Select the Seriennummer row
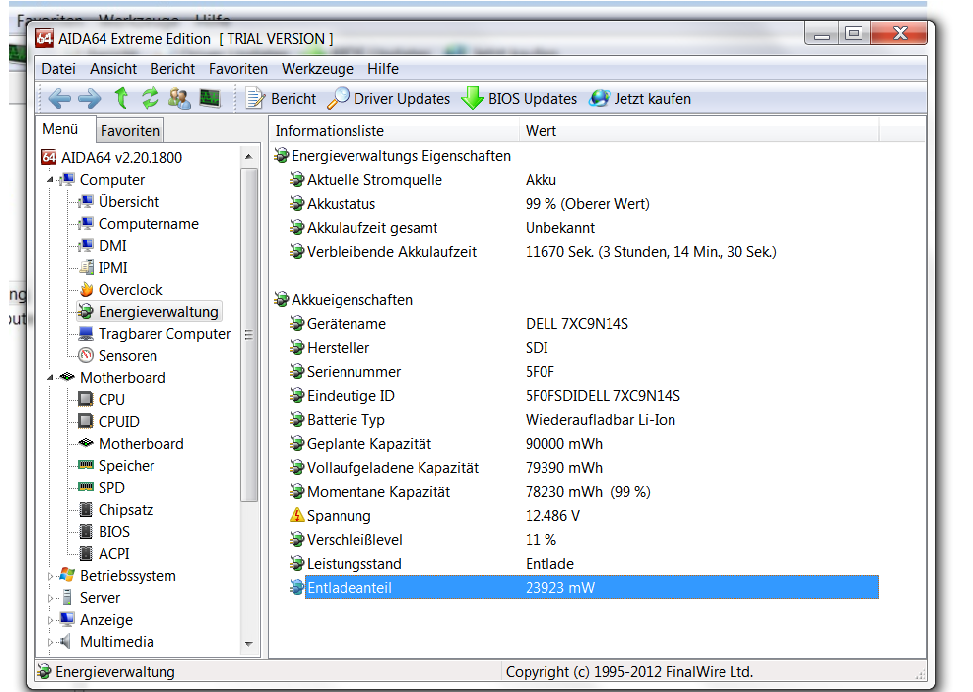973x692 pixels. pos(583,372)
